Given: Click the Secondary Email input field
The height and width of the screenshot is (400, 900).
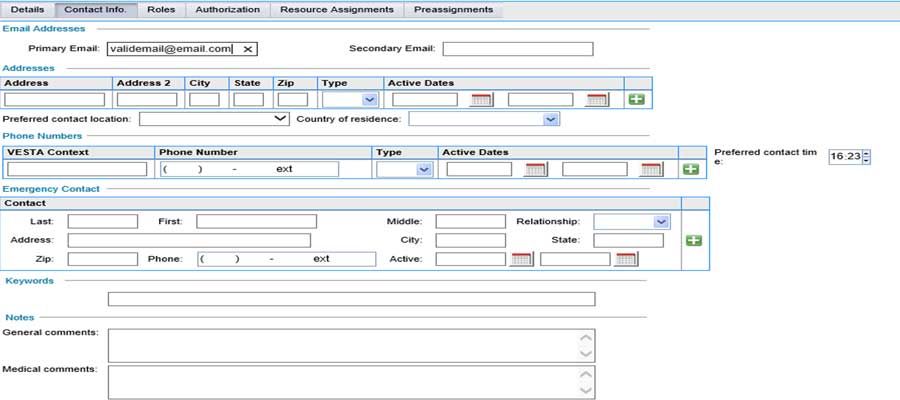Looking at the screenshot, I should (517, 49).
